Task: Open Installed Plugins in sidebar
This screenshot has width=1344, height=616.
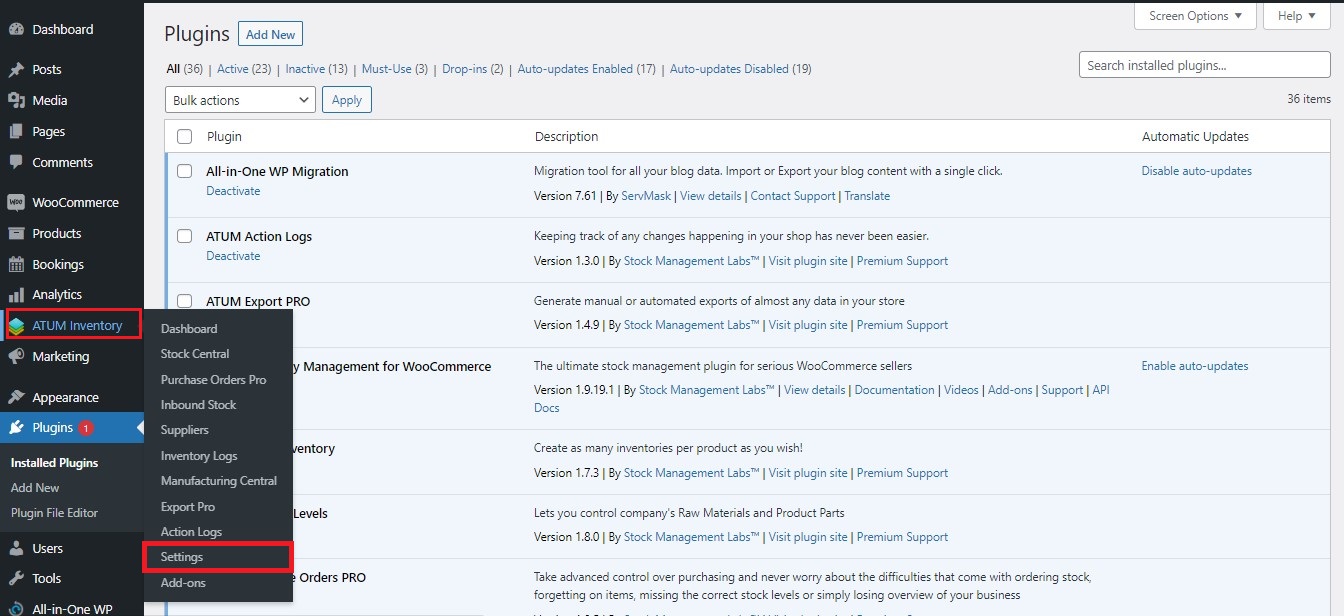Action: coord(54,463)
